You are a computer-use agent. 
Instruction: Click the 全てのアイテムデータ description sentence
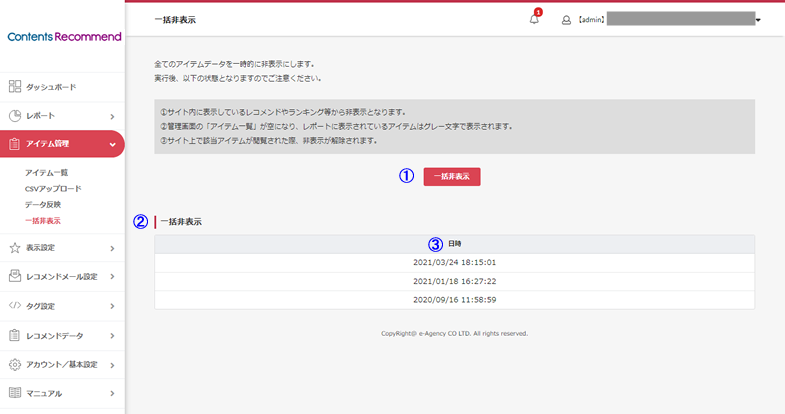[x=234, y=64]
